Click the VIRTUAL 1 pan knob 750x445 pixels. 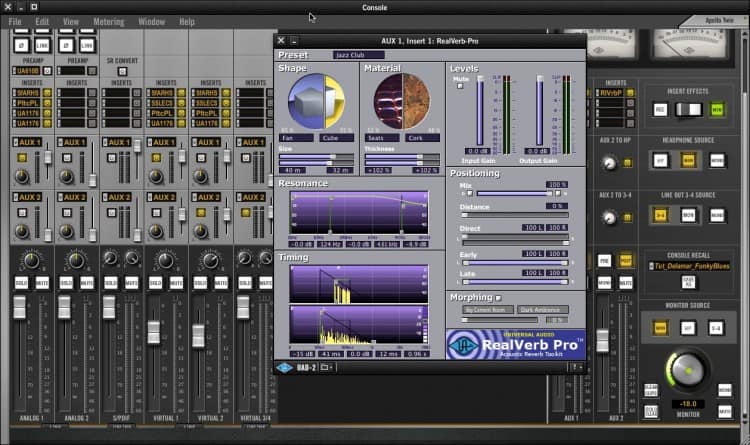coord(165,261)
